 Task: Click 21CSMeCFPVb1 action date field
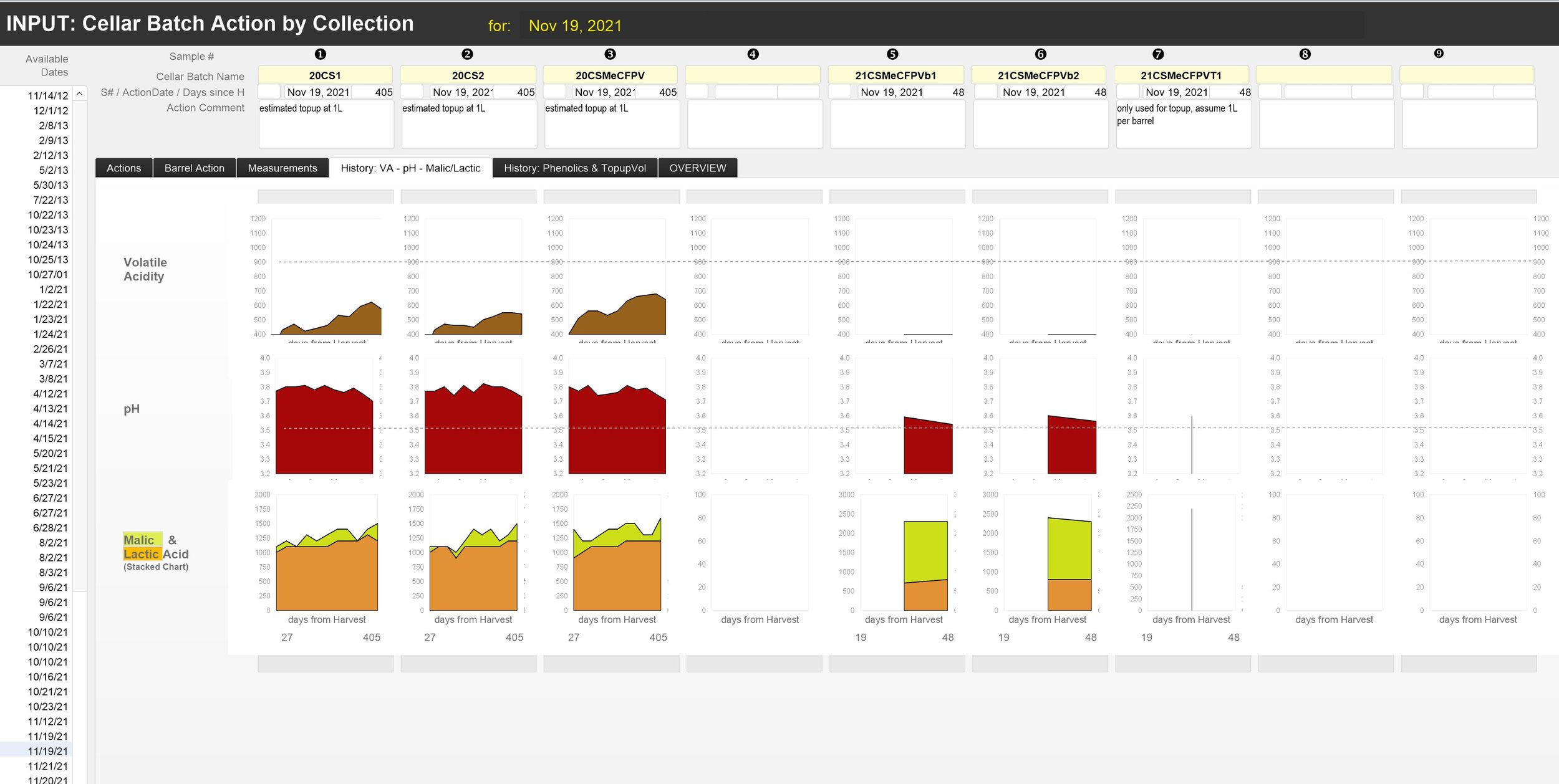892,92
